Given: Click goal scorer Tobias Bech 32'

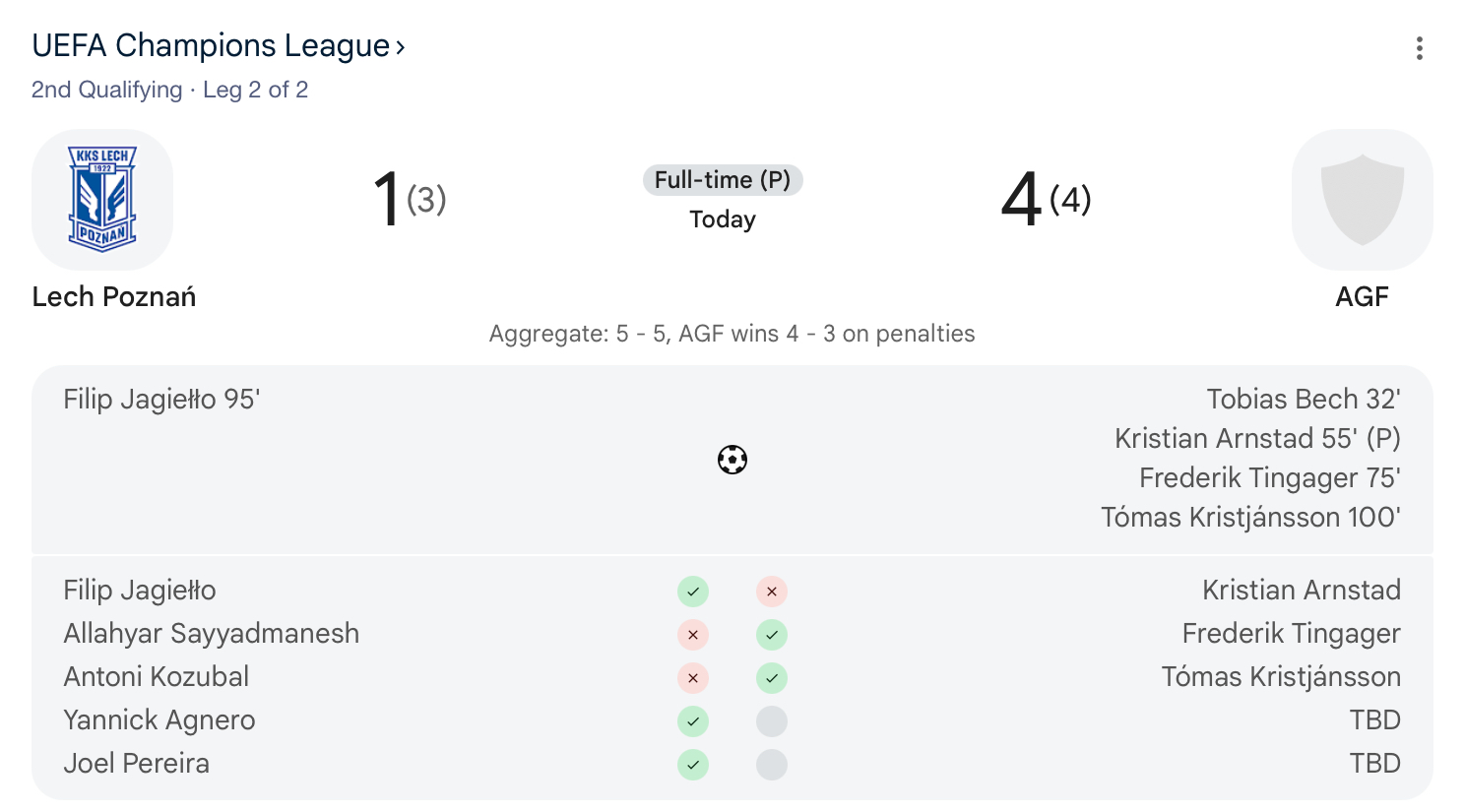Looking at the screenshot, I should point(1304,399).
